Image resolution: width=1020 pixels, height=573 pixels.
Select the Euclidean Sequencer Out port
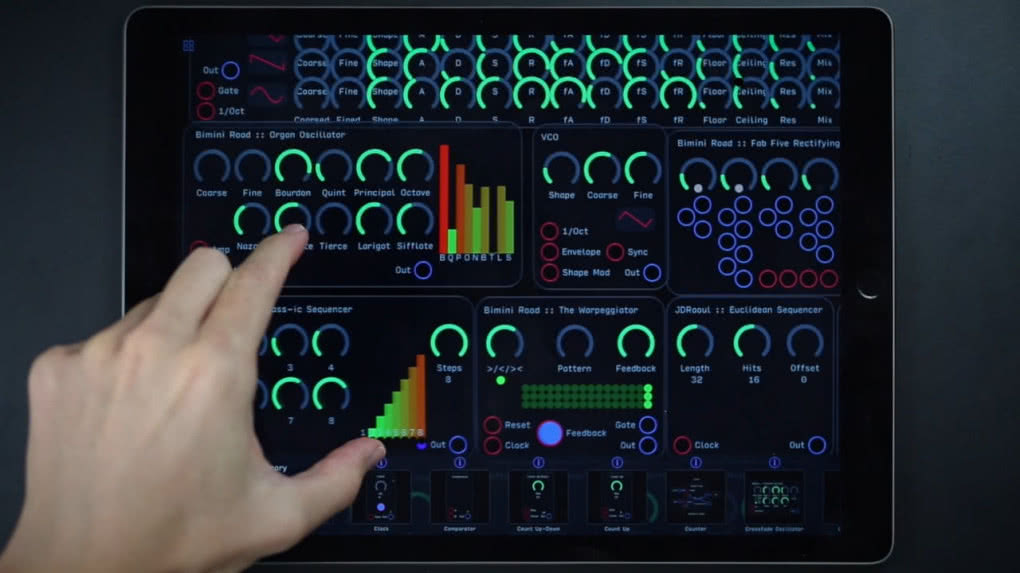pos(817,446)
